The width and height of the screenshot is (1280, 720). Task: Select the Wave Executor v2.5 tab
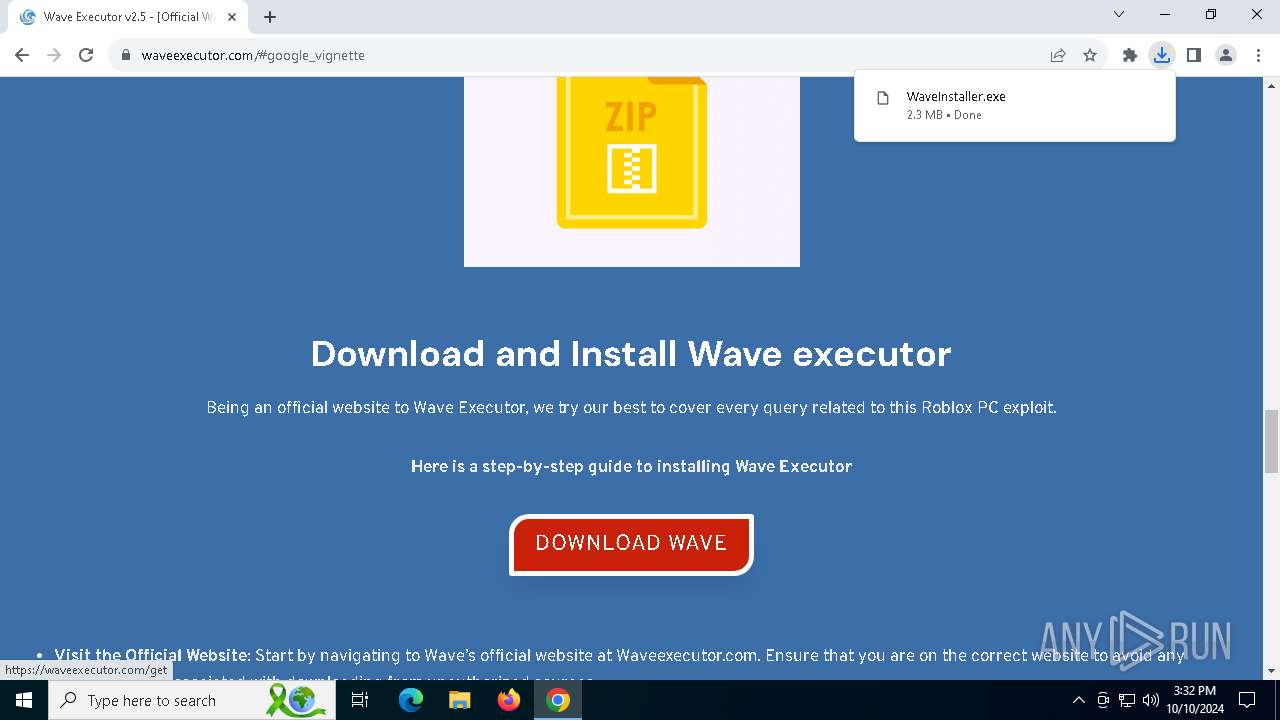(x=128, y=17)
